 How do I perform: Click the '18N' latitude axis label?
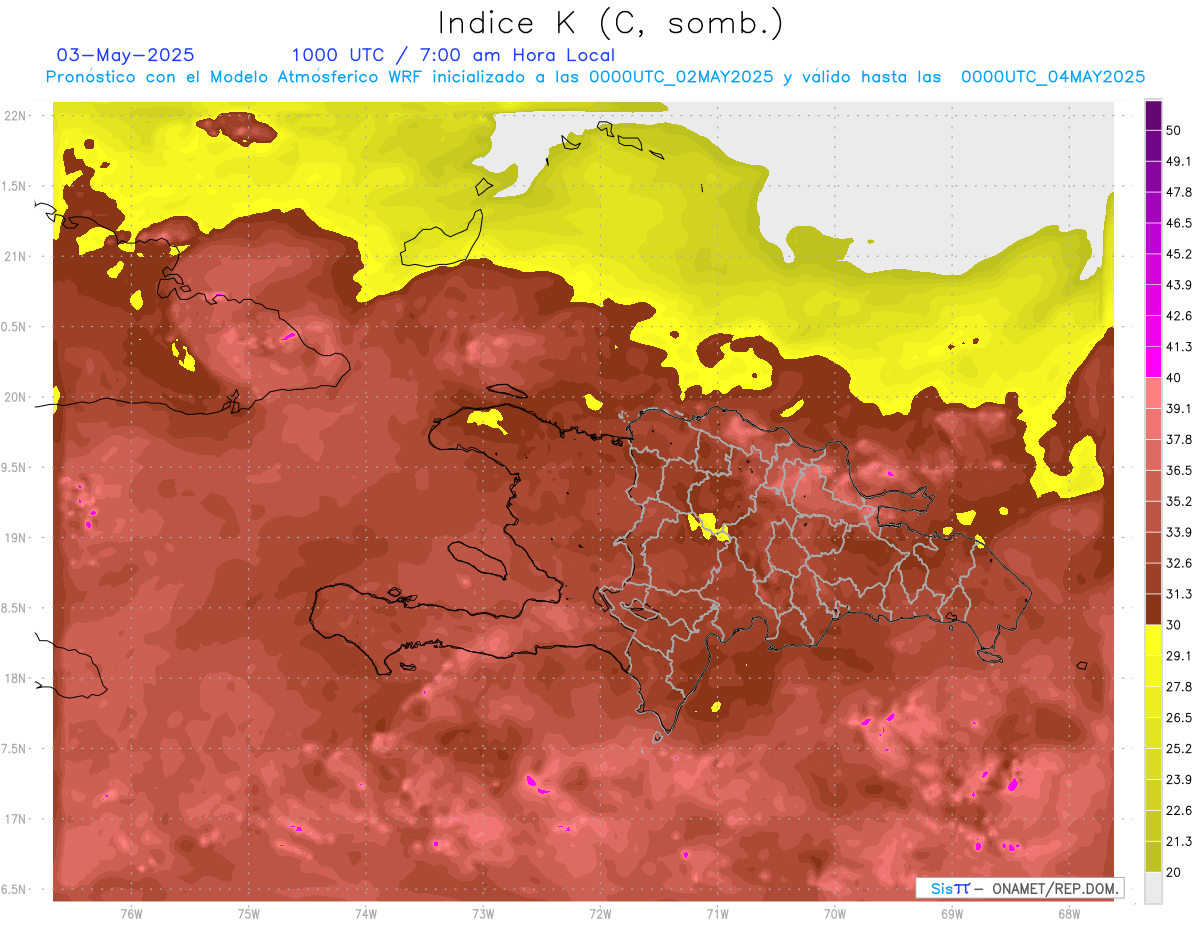[x=16, y=679]
